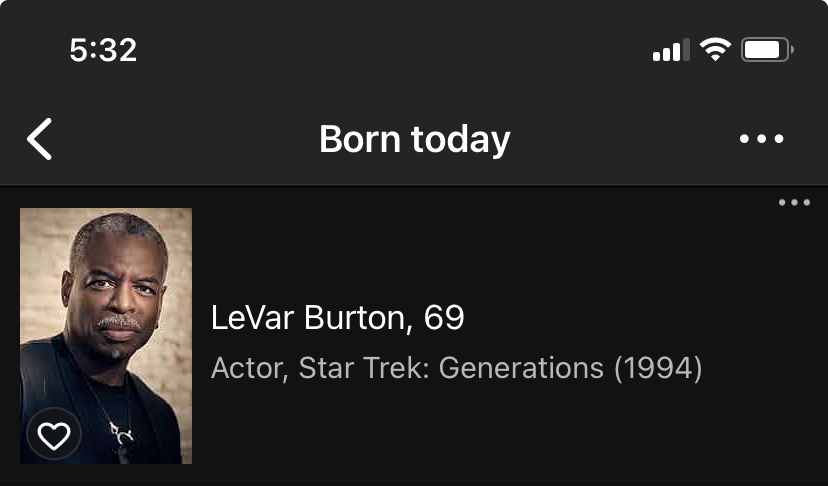This screenshot has width=828, height=486.
Task: Expand row options for the Born today entry
Action: point(794,203)
